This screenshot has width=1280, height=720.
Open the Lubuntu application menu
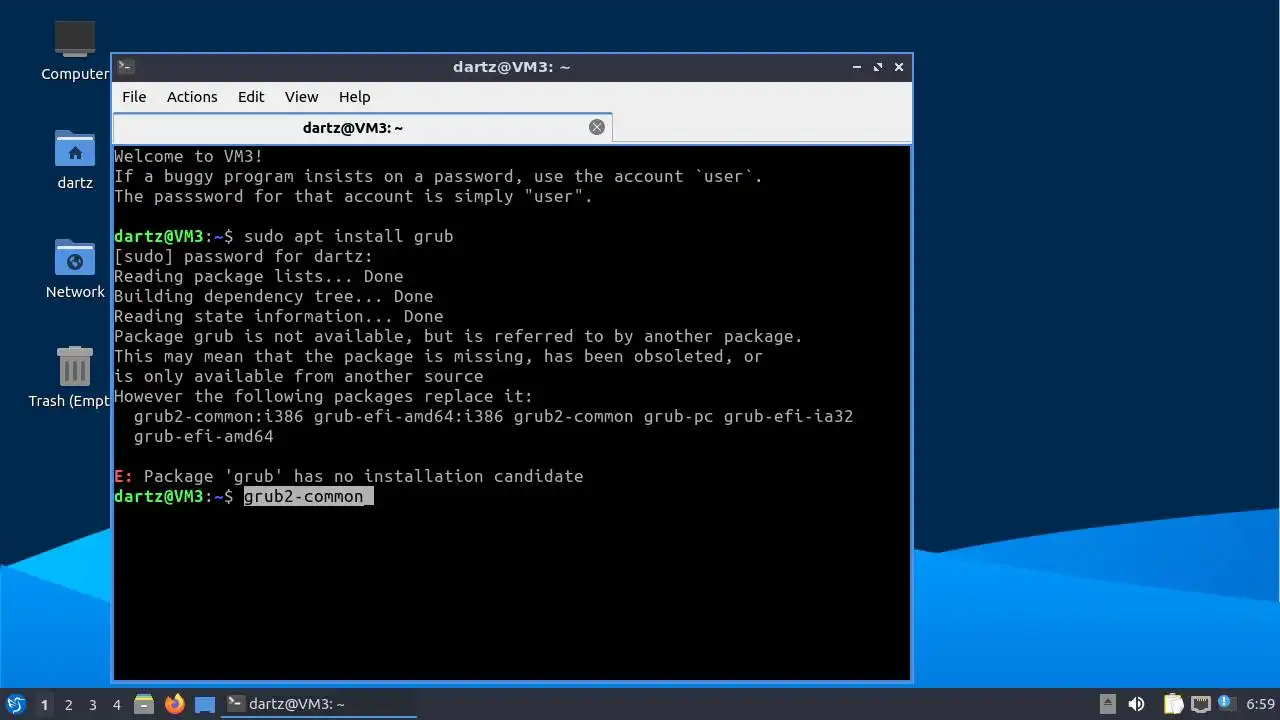coord(16,704)
